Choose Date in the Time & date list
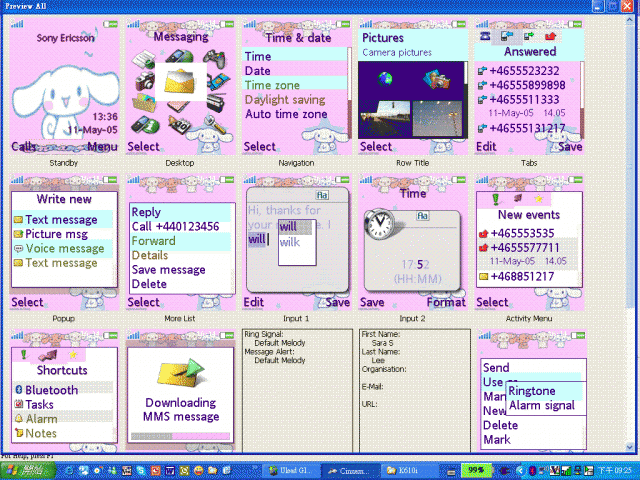This screenshot has width=640, height=480. (x=295, y=71)
